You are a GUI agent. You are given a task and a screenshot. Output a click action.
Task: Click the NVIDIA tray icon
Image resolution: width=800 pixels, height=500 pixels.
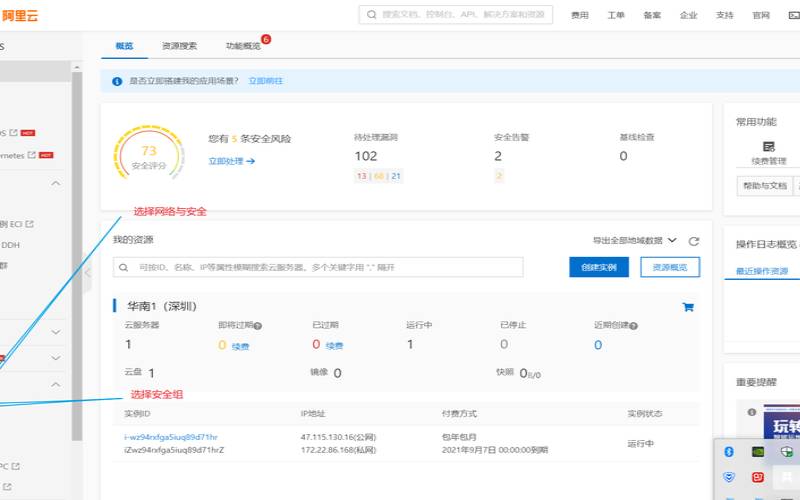pos(758,452)
